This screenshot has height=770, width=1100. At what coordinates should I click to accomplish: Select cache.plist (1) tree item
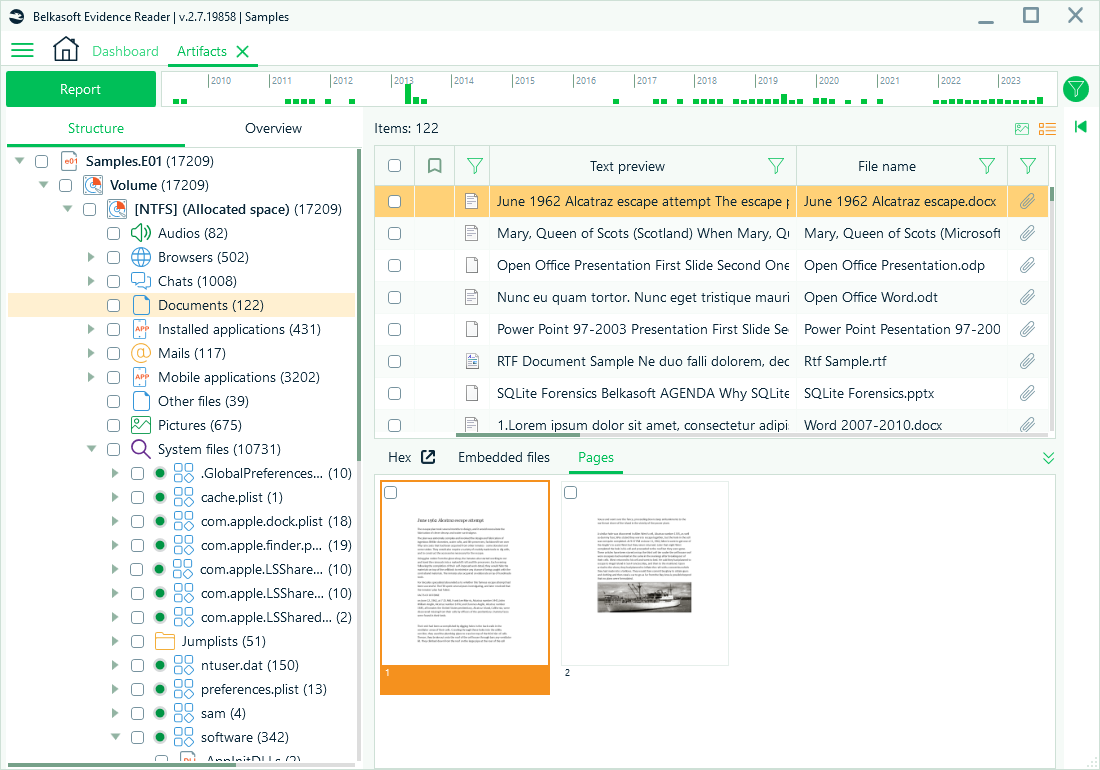pyautogui.click(x=241, y=497)
